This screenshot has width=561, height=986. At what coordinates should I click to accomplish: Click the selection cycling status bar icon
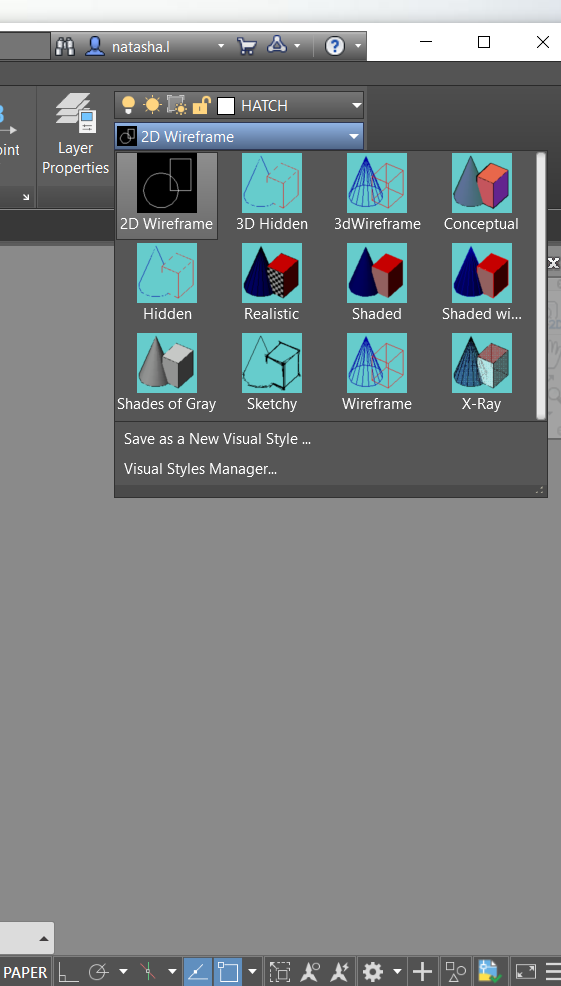click(279, 972)
